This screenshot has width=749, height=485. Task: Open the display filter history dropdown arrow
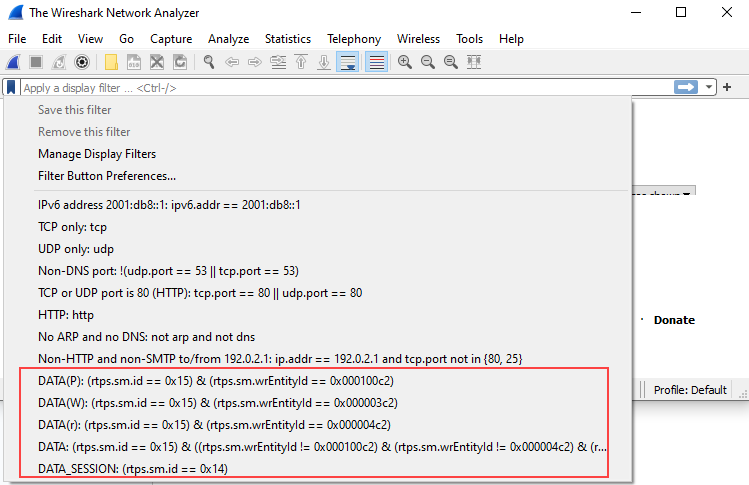[x=709, y=87]
